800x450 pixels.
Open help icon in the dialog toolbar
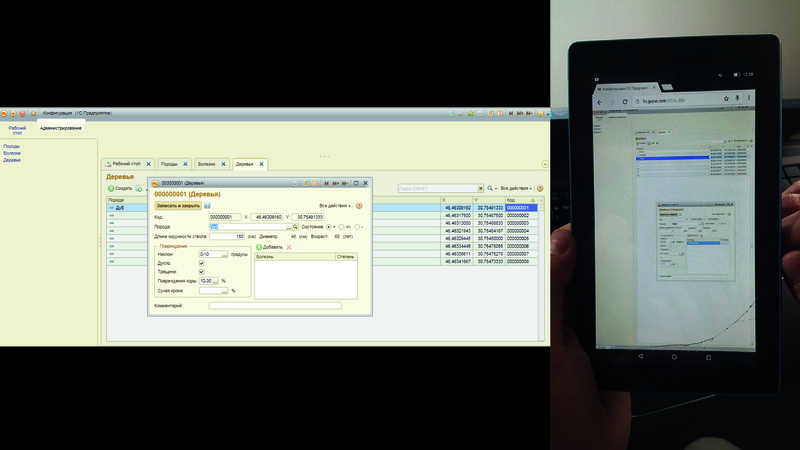click(x=359, y=205)
